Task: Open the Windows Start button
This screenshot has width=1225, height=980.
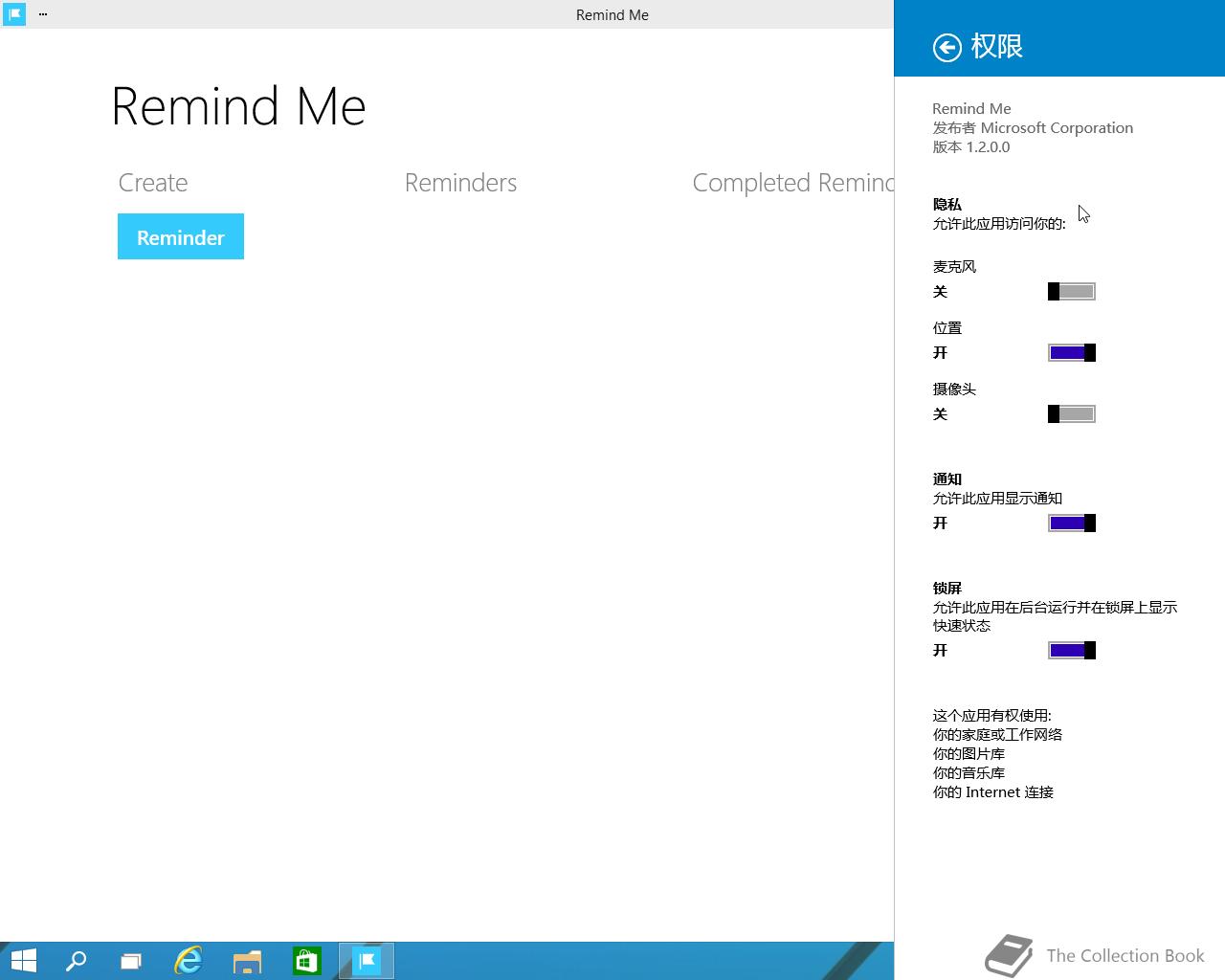Action: pyautogui.click(x=23, y=960)
